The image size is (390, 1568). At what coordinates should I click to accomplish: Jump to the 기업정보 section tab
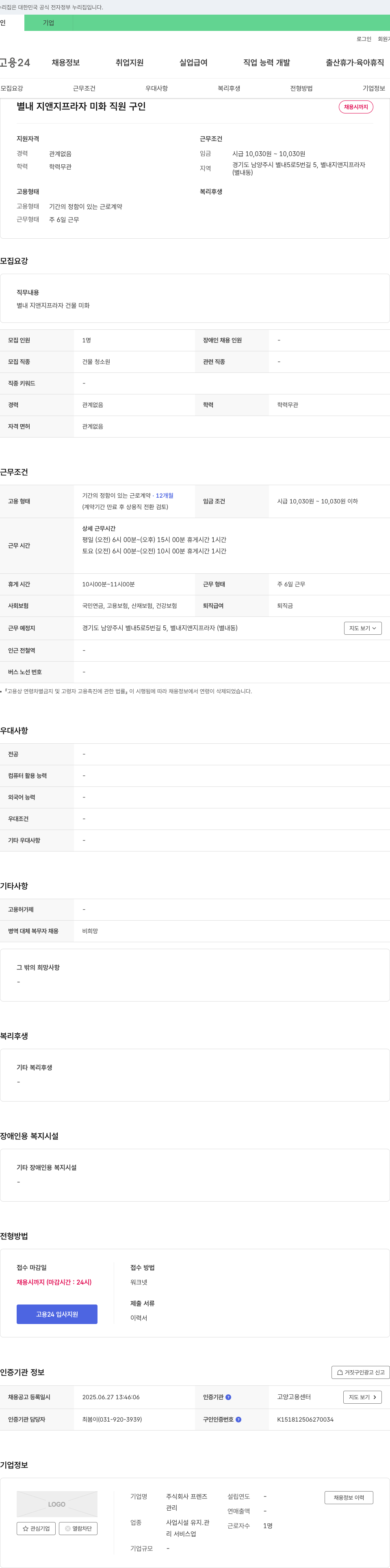tap(374, 88)
